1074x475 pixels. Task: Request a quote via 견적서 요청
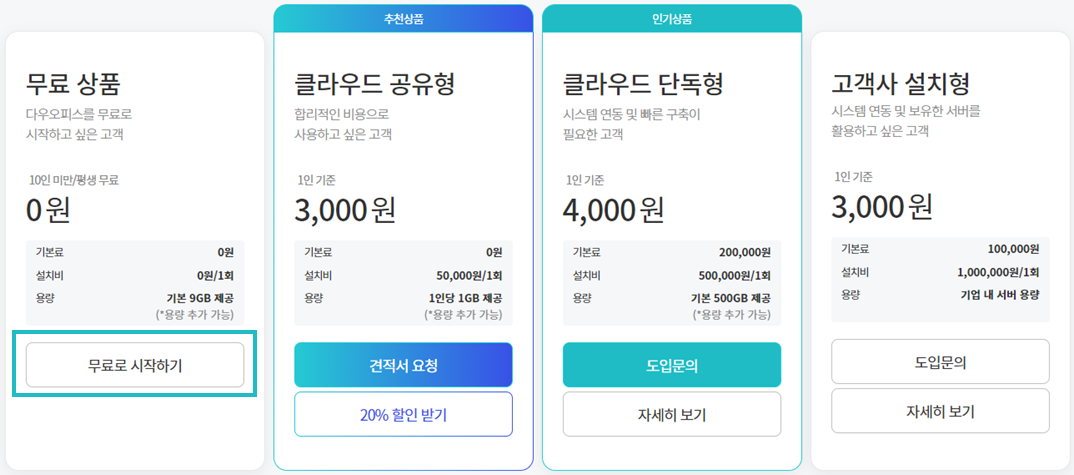click(x=403, y=365)
